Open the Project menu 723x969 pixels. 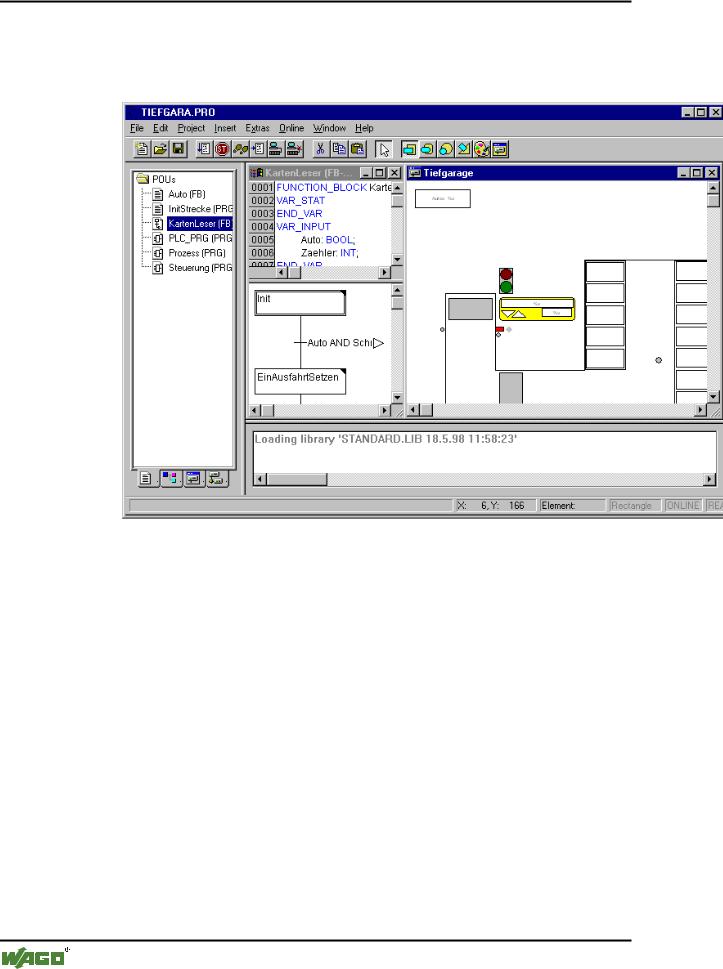(x=191, y=128)
